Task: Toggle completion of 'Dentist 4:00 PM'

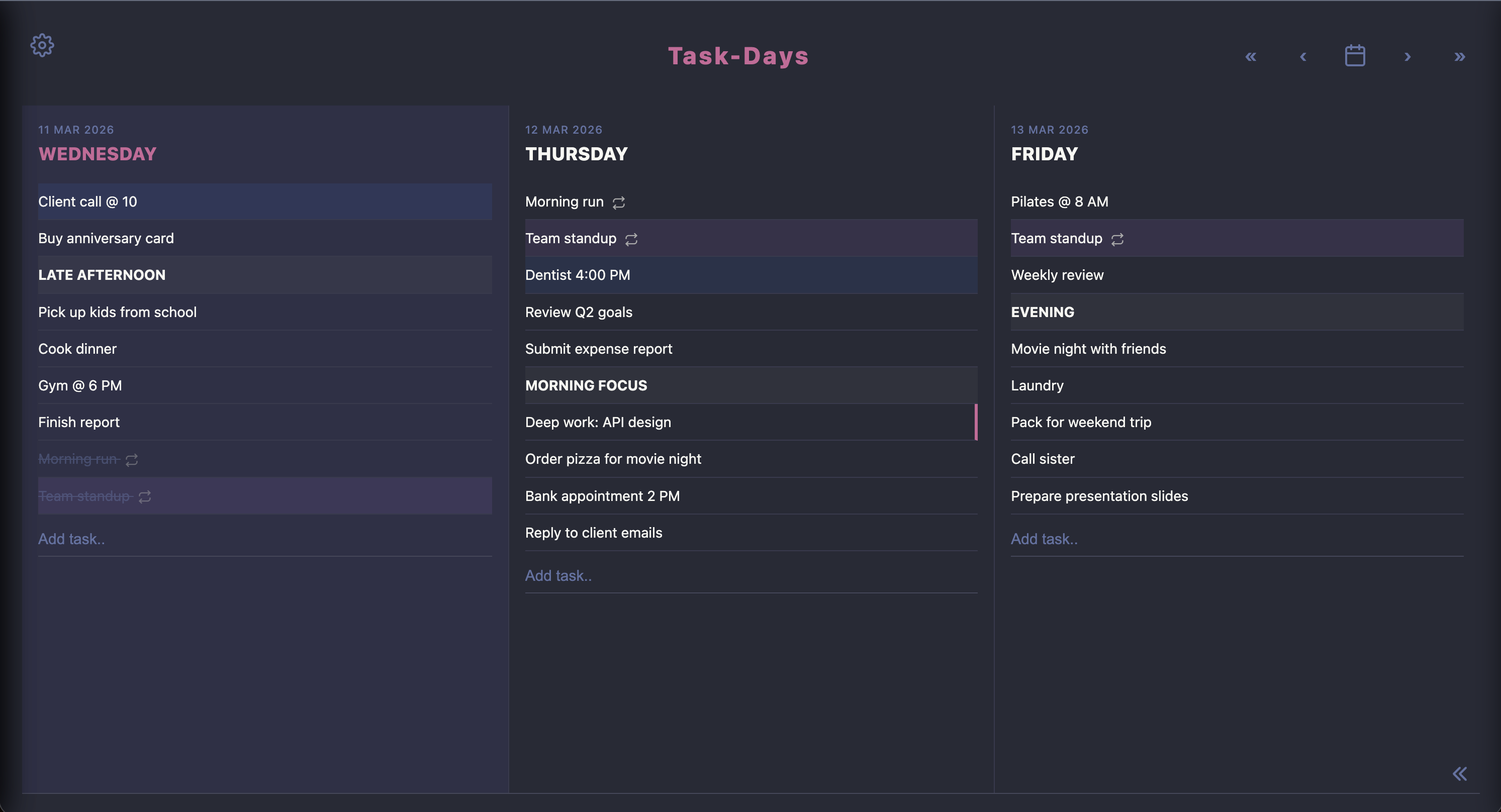Action: click(578, 275)
